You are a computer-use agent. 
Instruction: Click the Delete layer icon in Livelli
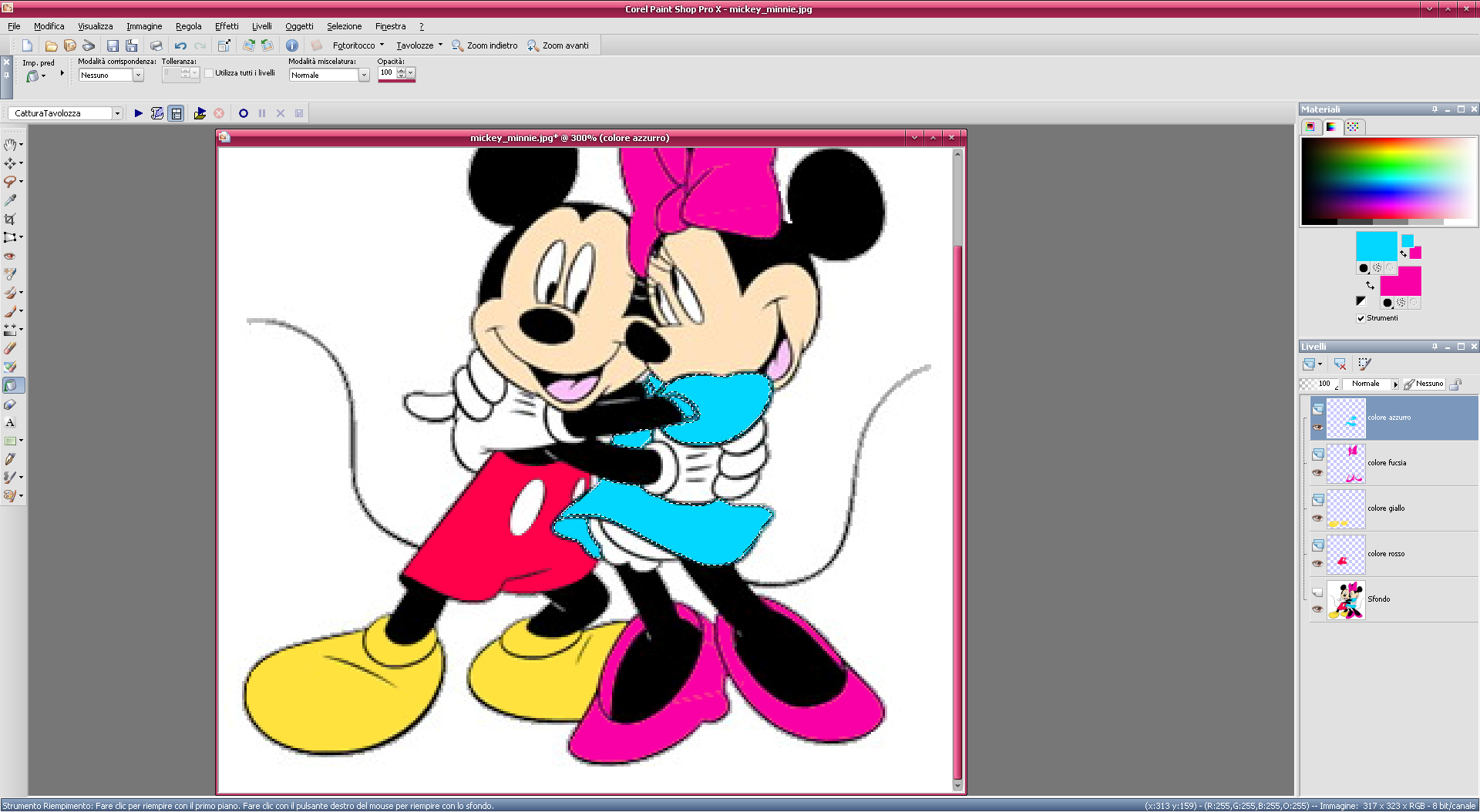(x=1340, y=364)
